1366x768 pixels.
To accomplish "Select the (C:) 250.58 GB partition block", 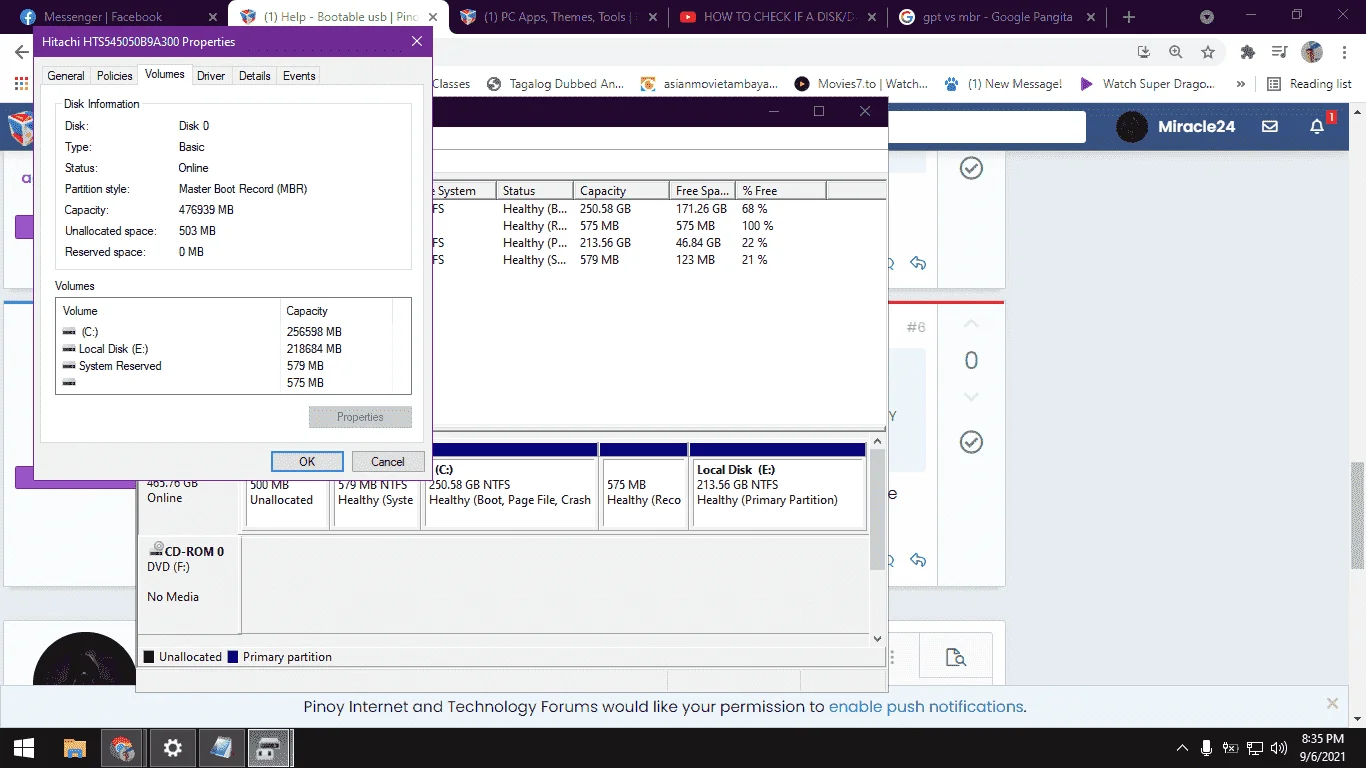I will (510, 487).
